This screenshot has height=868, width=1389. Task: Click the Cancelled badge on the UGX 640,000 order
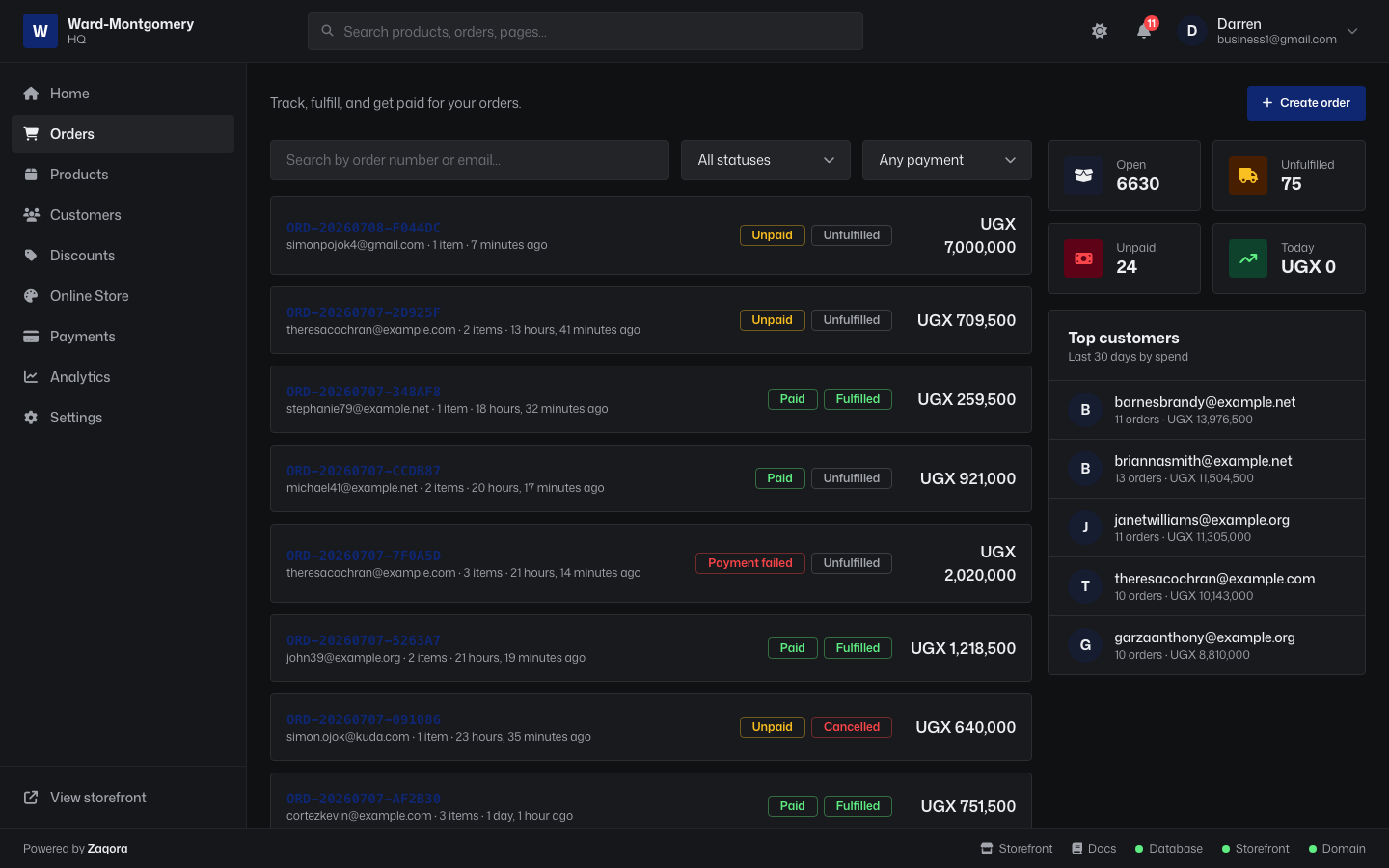[852, 727]
